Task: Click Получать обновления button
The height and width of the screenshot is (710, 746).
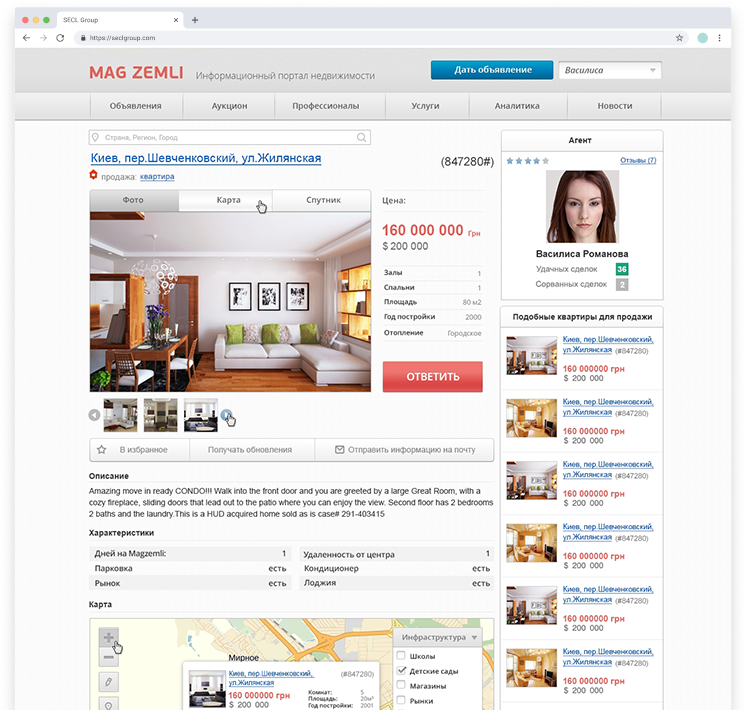Action: point(250,450)
